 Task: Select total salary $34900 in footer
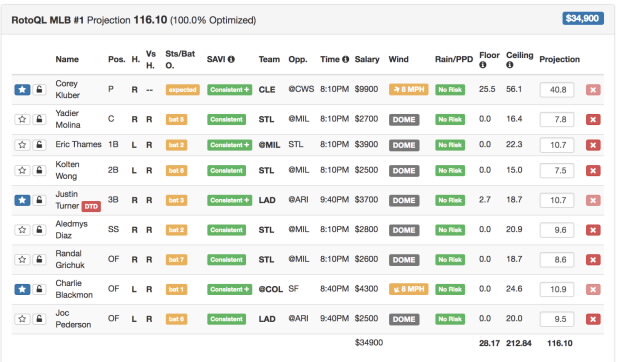pyautogui.click(x=369, y=343)
